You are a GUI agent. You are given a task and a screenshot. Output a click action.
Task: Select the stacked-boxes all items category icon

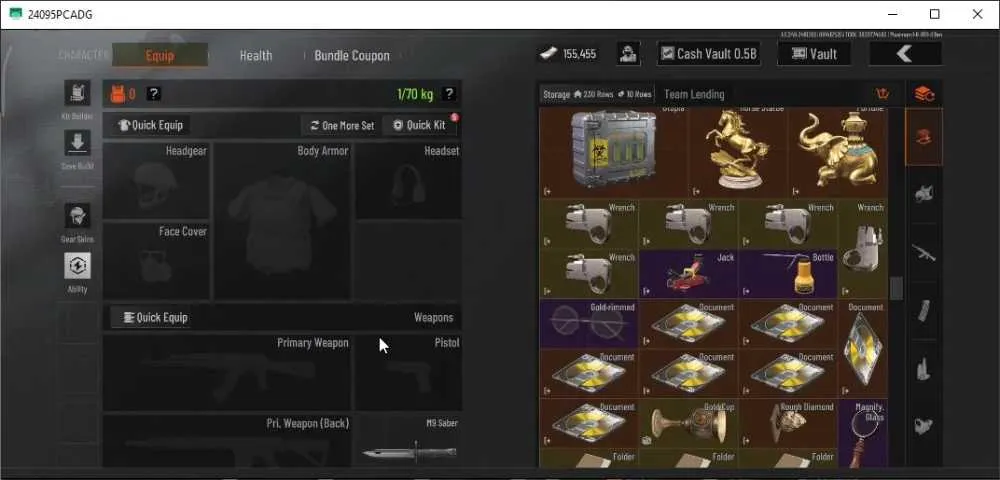coord(924,94)
